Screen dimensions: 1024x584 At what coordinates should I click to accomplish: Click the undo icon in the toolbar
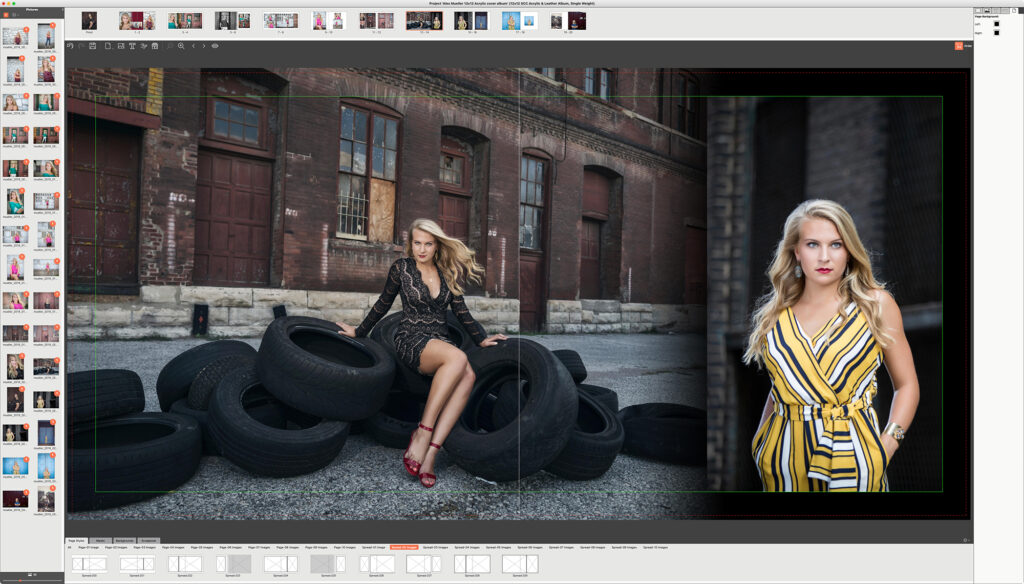pyautogui.click(x=70, y=46)
